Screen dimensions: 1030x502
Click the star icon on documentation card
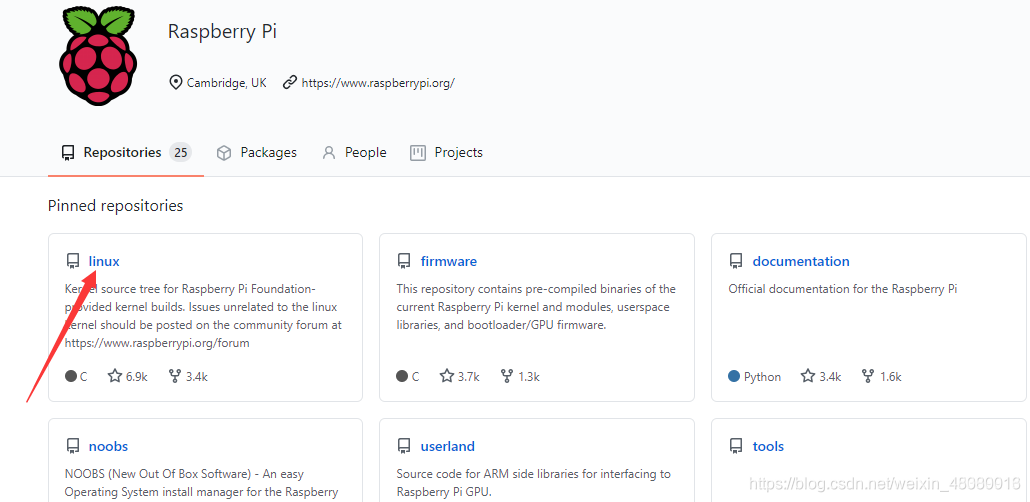pos(808,376)
